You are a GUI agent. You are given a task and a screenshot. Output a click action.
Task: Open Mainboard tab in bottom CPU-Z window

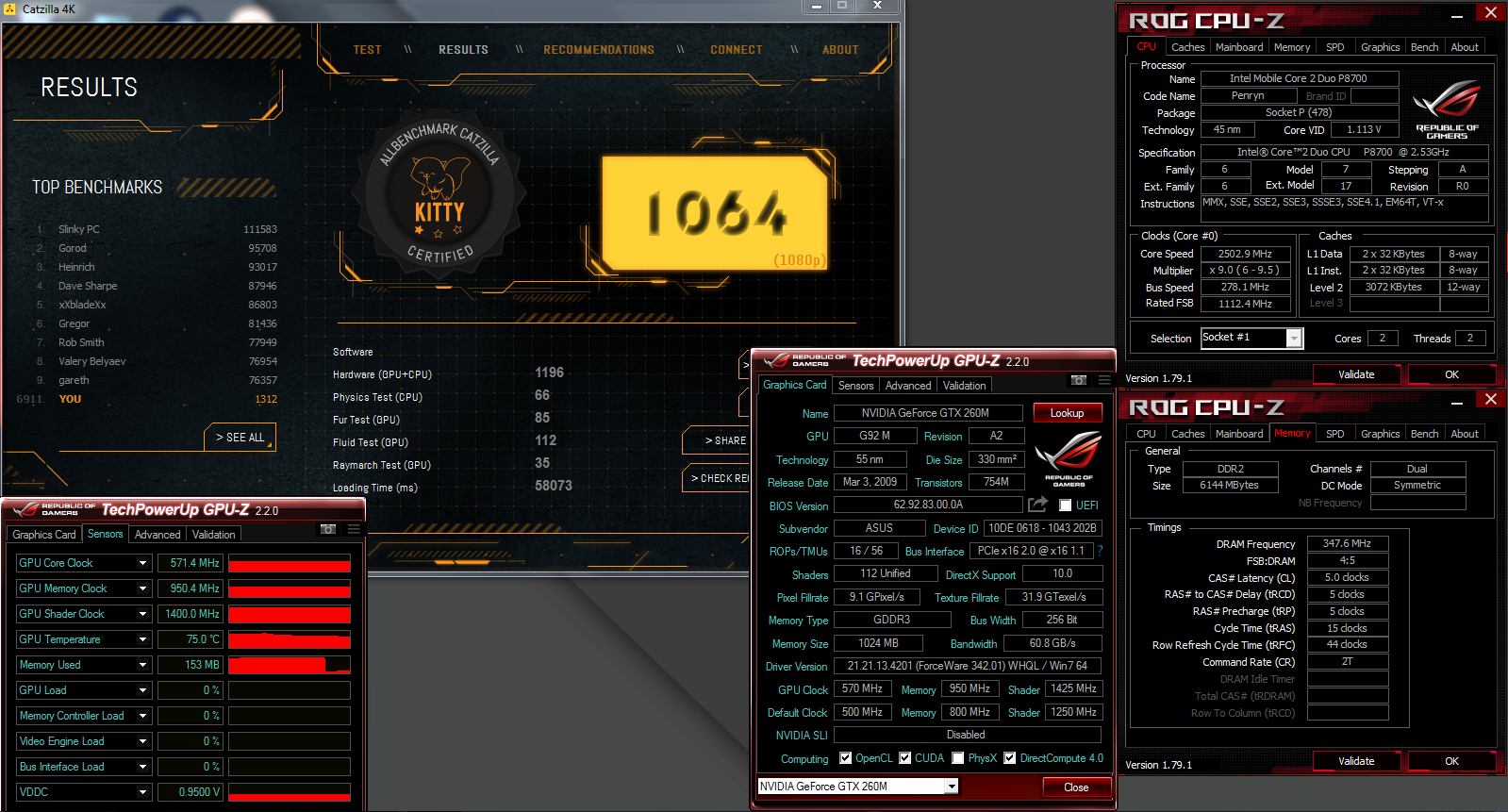pyautogui.click(x=1239, y=434)
